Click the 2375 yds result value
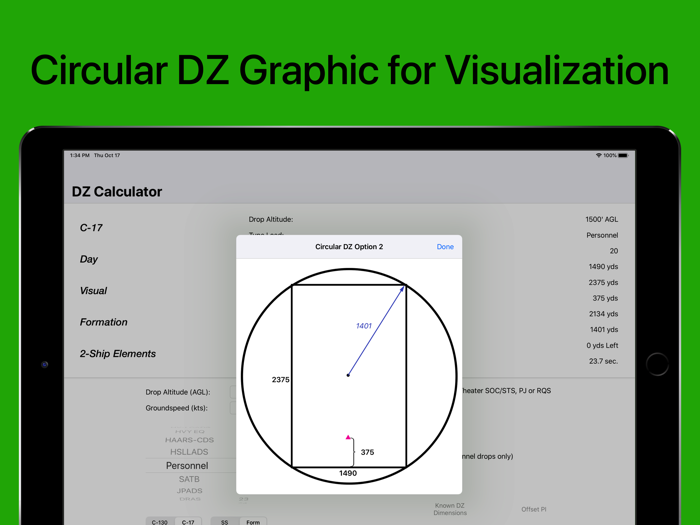700x525 pixels. click(x=603, y=282)
